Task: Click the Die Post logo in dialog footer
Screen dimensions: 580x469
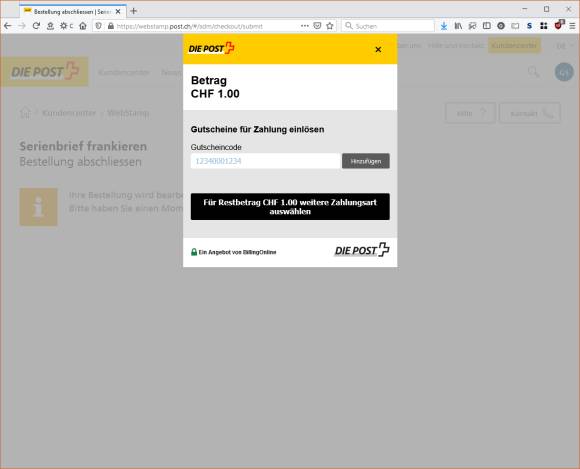Action: pyautogui.click(x=362, y=250)
